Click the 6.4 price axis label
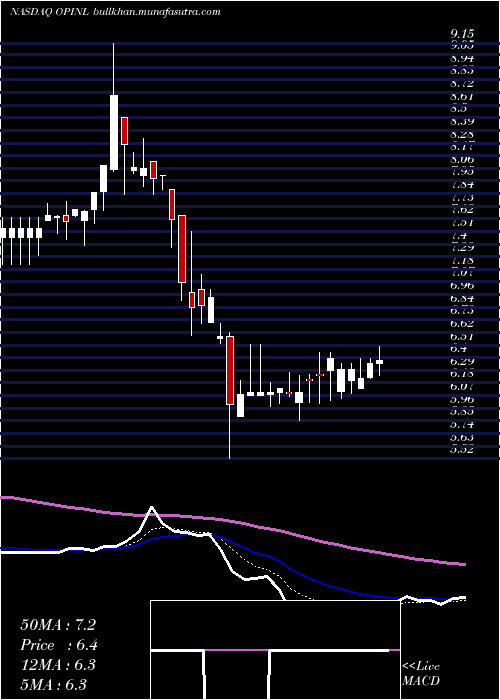The width and height of the screenshot is (500, 700). coord(459,349)
